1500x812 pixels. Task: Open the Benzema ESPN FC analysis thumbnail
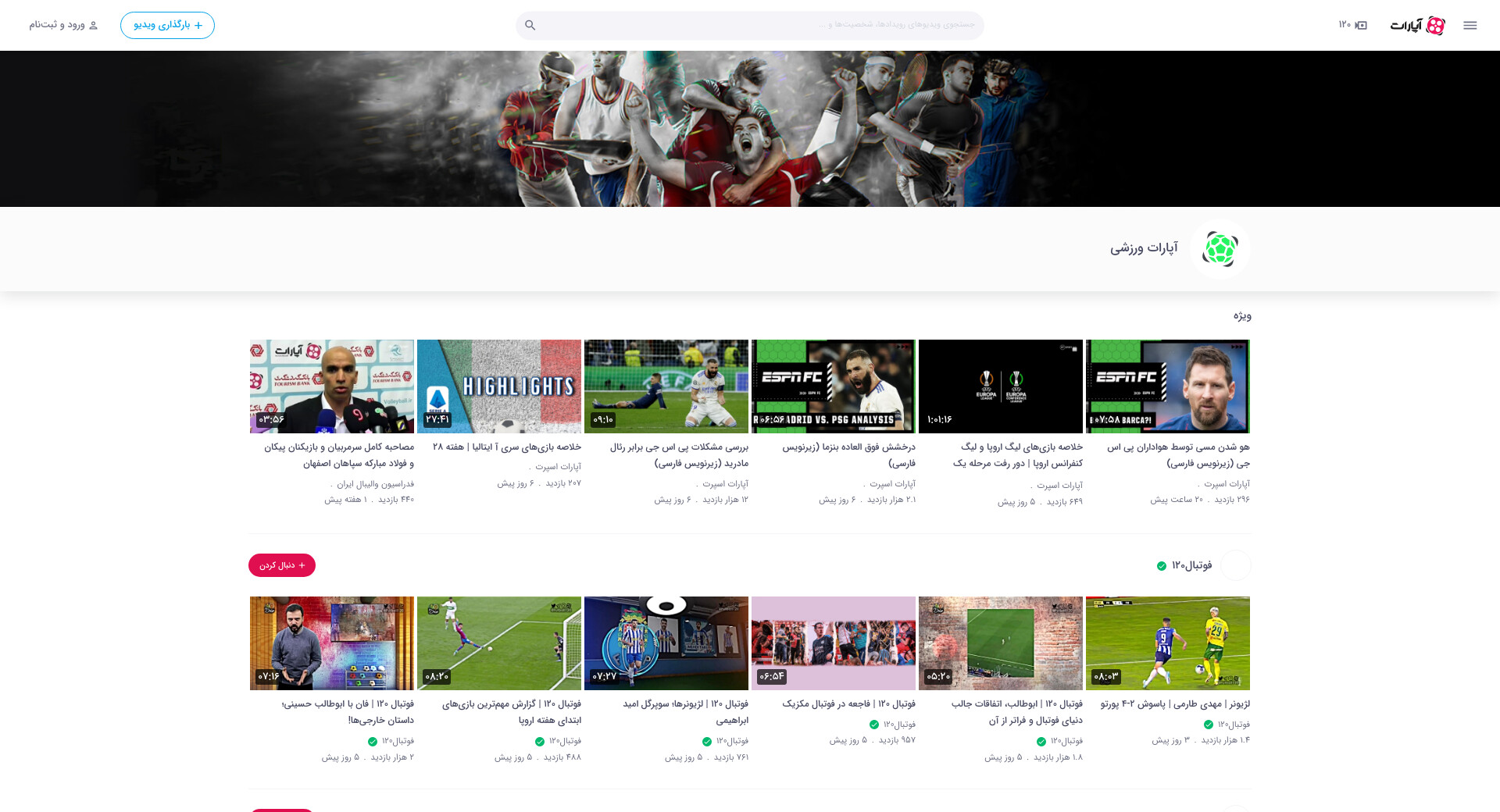833,386
